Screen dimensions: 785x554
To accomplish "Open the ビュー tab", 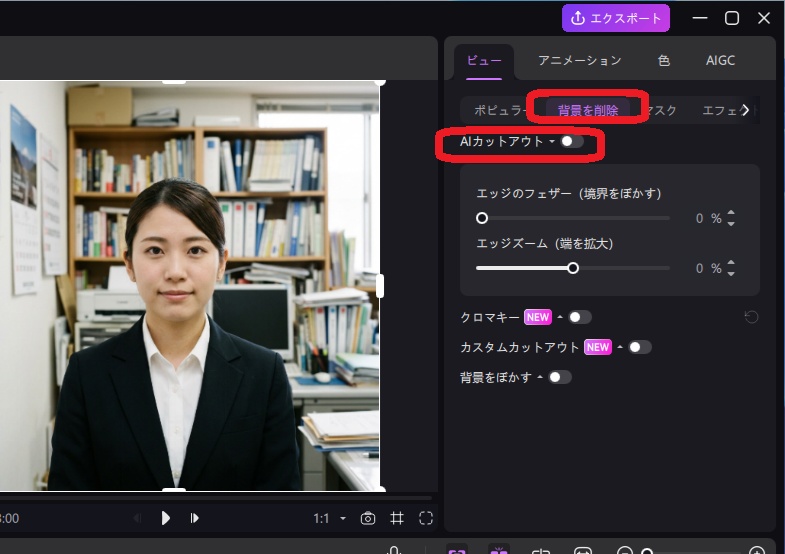I will coord(484,61).
